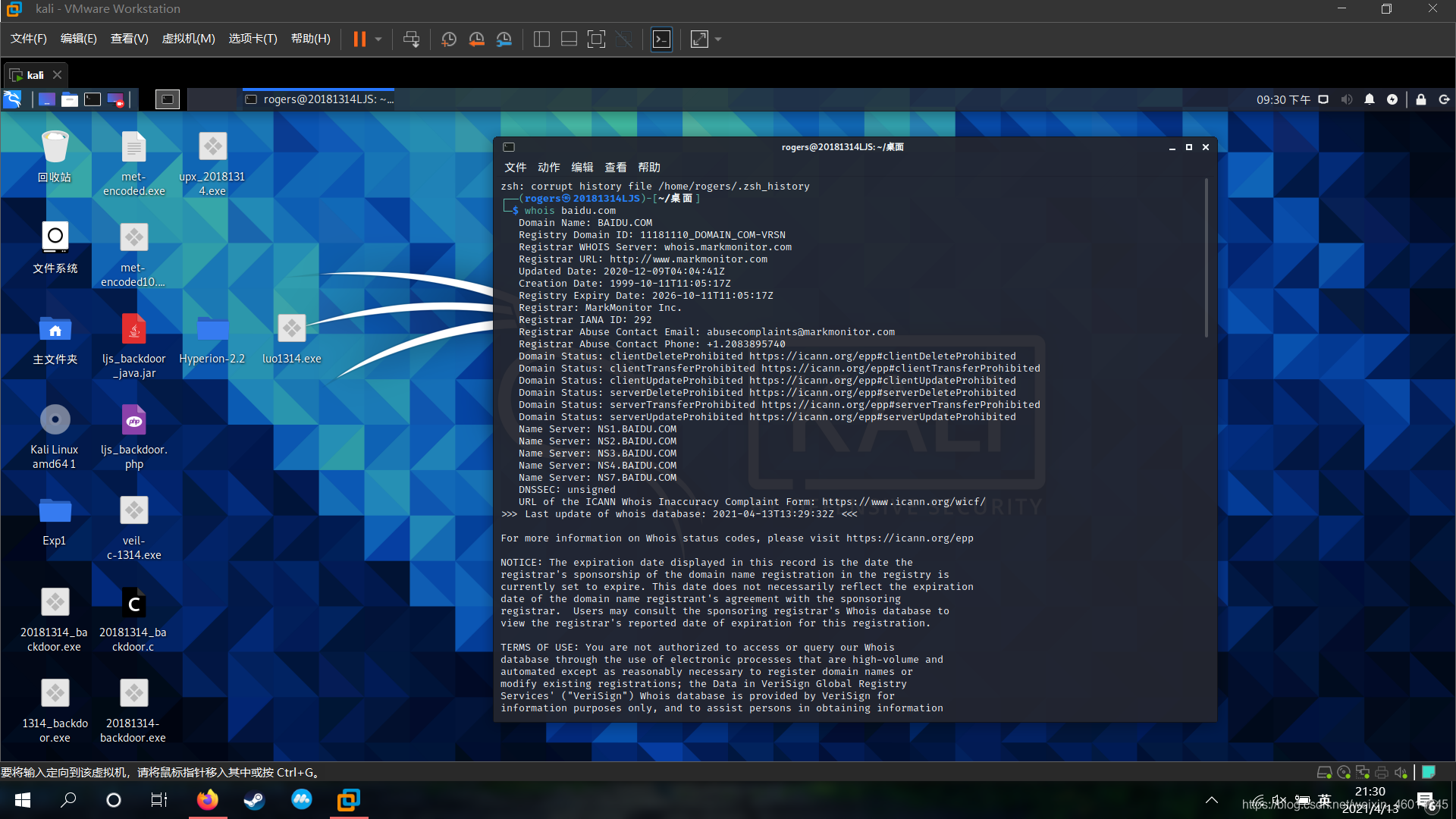Close the kali VM tab
This screenshot has width=1456, height=819.
coord(57,75)
